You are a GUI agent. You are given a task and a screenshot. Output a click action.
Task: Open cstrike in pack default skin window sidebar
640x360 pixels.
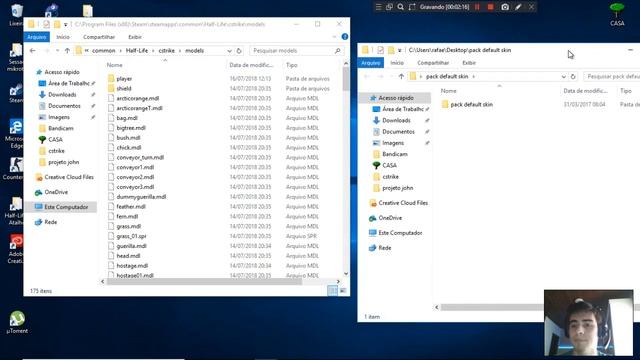tap(390, 177)
